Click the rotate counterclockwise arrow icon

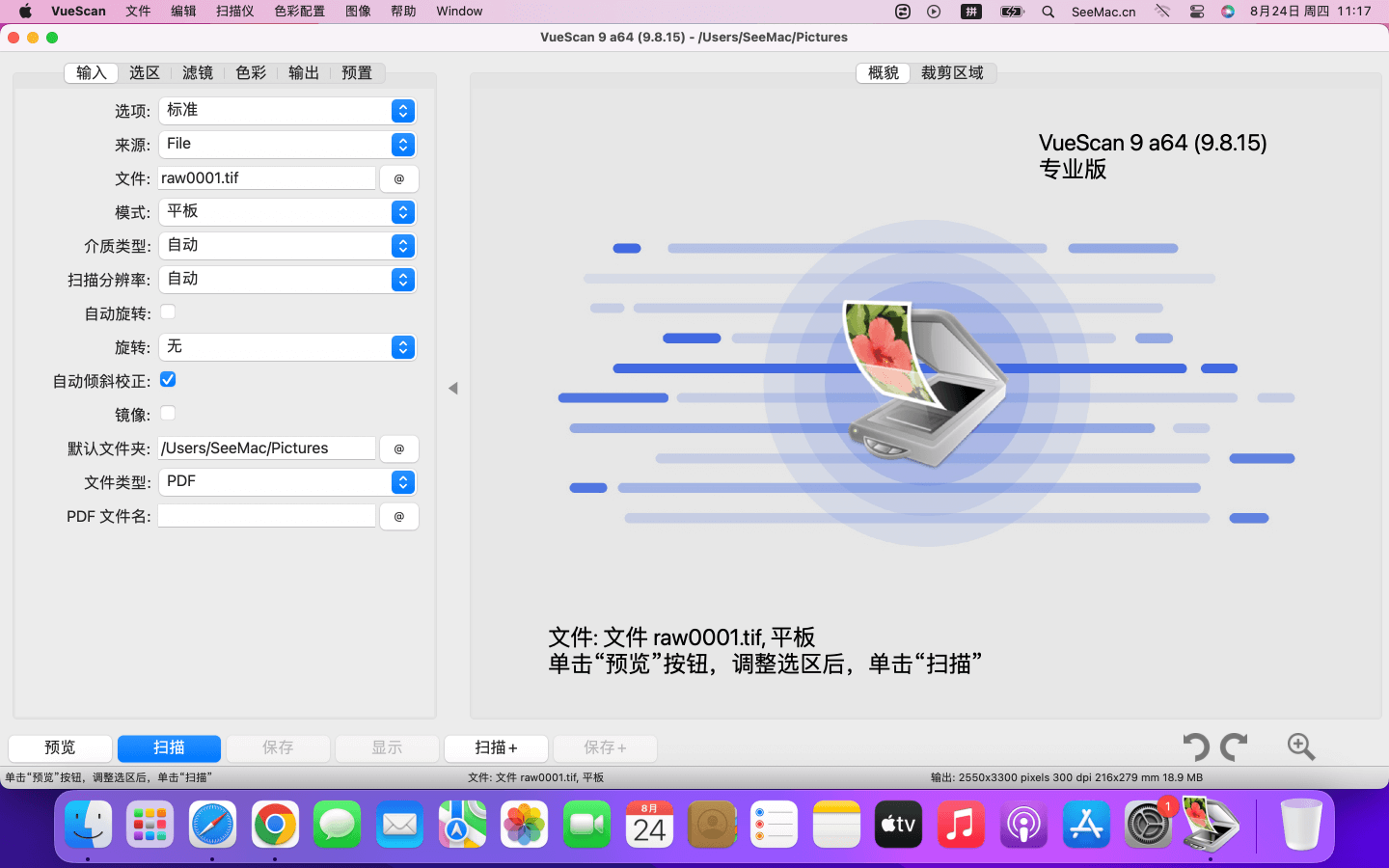tap(1196, 747)
